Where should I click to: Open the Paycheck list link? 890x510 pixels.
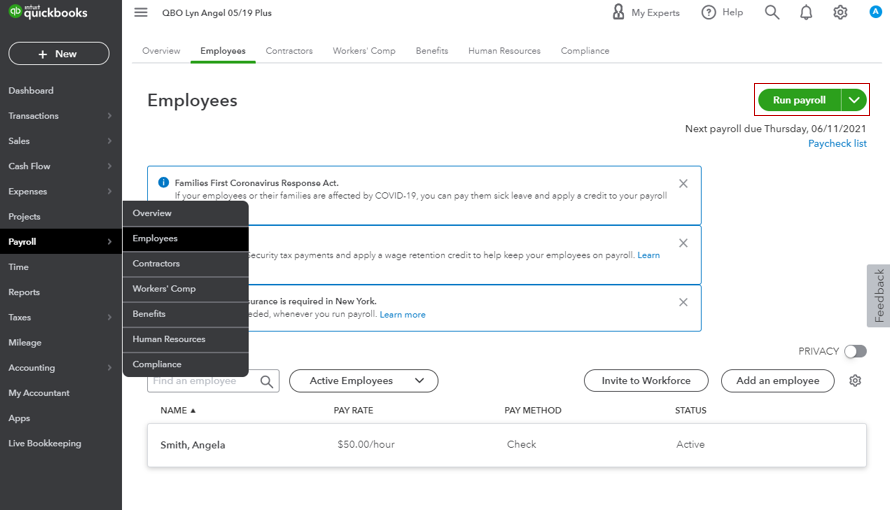pos(837,144)
